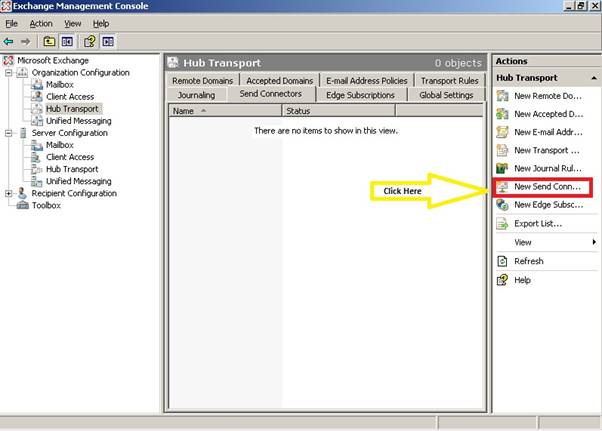
Task: Switch to the E-mail Address Policies tab
Action: 367,81
